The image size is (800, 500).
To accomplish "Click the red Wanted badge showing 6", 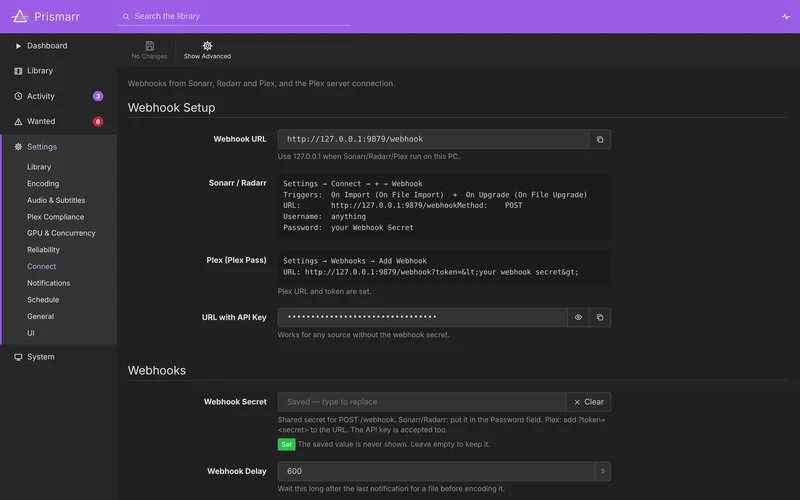I will pos(98,121).
